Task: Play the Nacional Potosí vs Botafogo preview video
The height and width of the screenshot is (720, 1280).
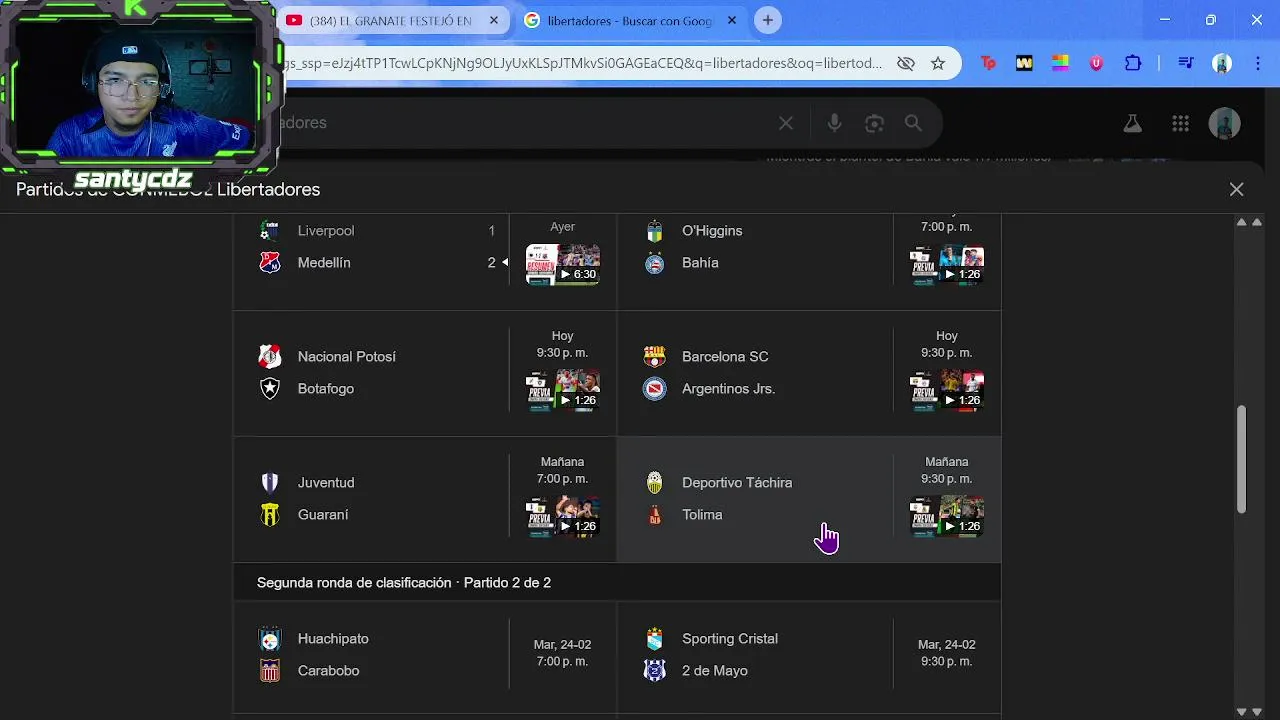Action: click(563, 391)
